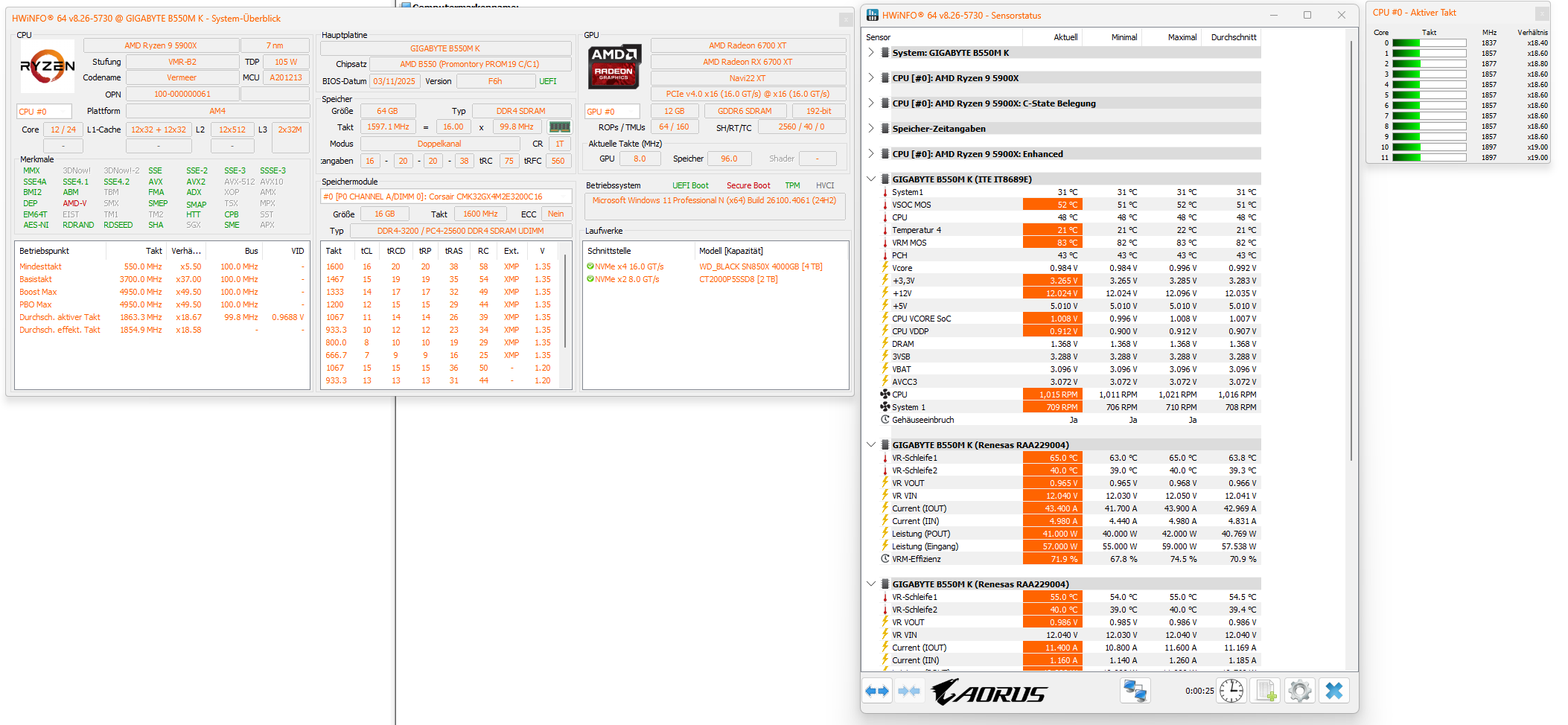The width and height of the screenshot is (1568, 725).
Task: Open remote monitoring network computers icon
Action: (1135, 692)
